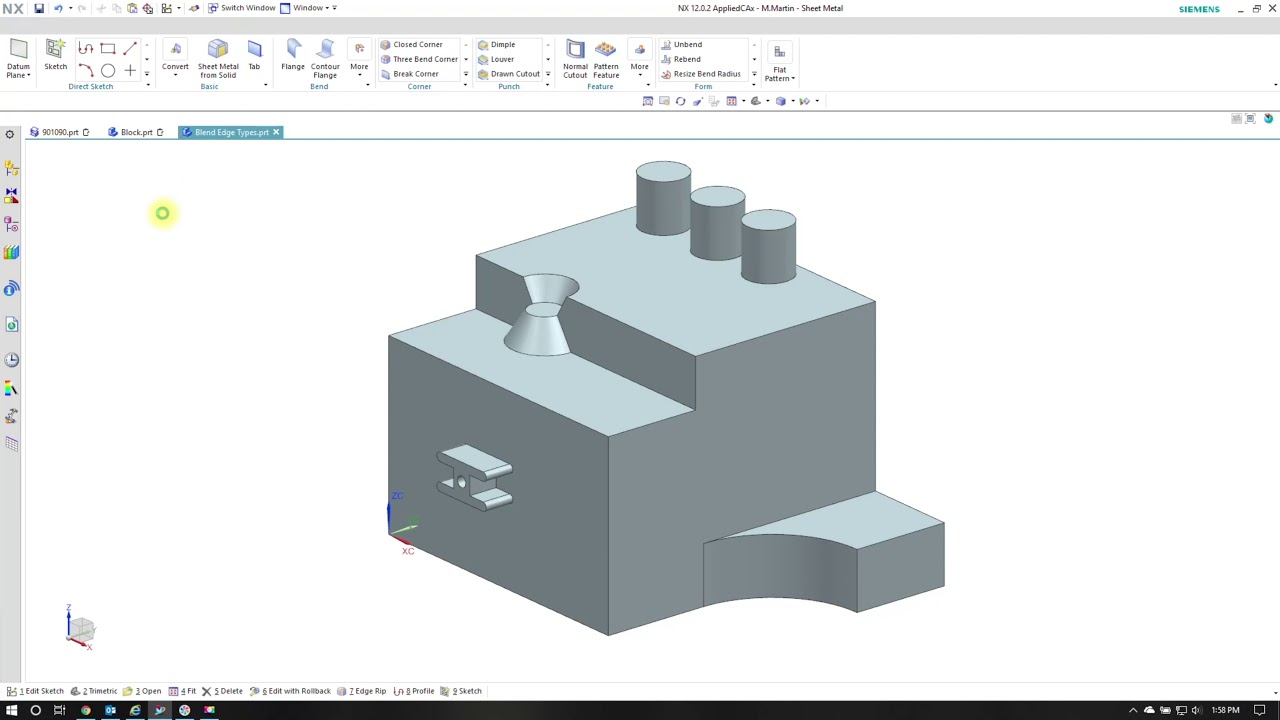Select the Pattern Feature tool
Screen dimensions: 1280x720
(x=606, y=59)
